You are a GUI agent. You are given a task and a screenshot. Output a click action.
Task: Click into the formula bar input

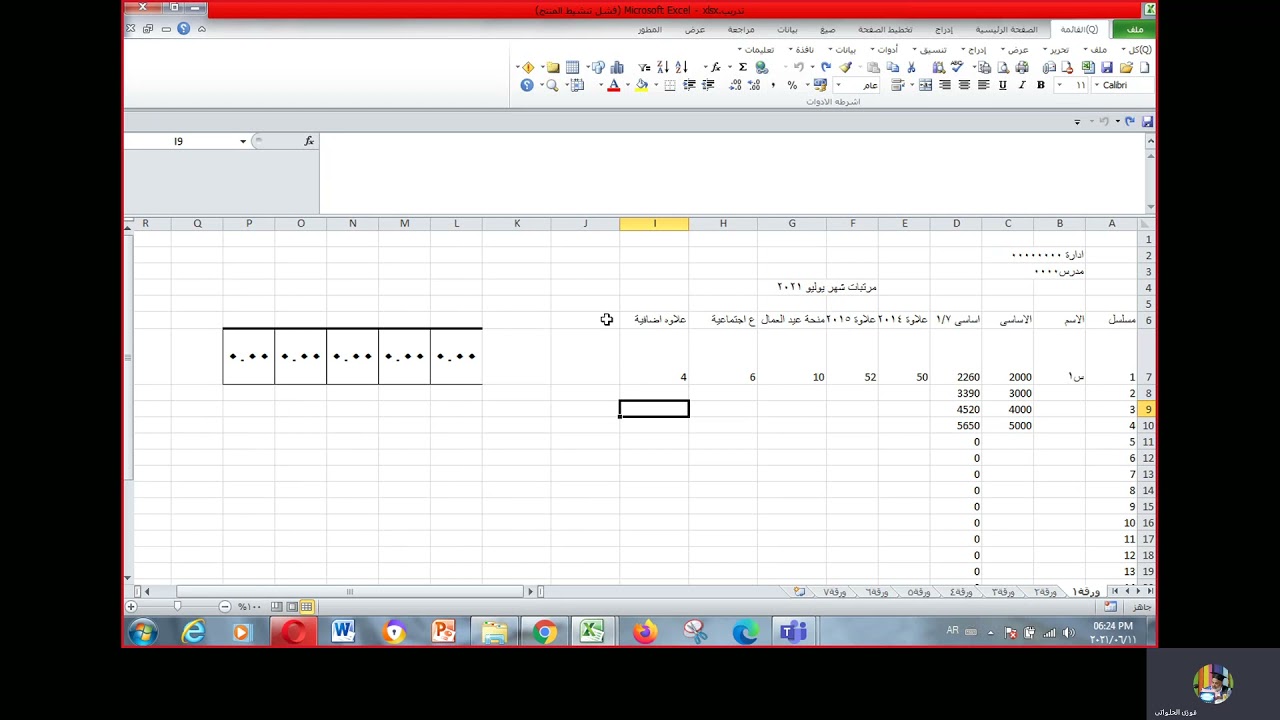click(730, 172)
